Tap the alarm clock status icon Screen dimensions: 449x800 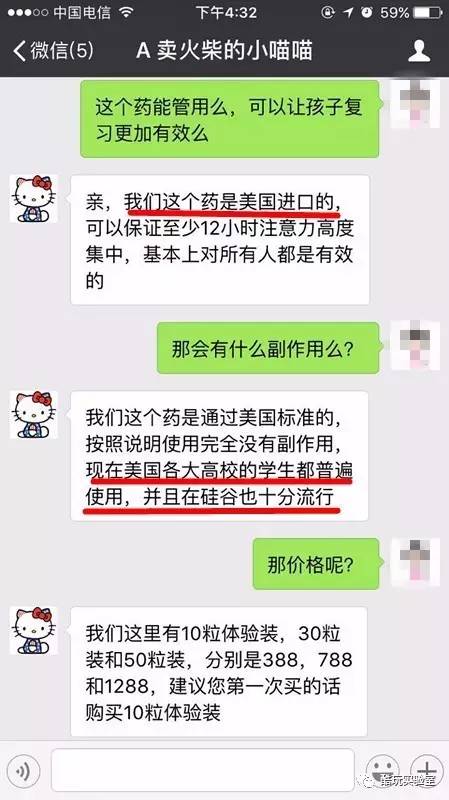(x=367, y=12)
